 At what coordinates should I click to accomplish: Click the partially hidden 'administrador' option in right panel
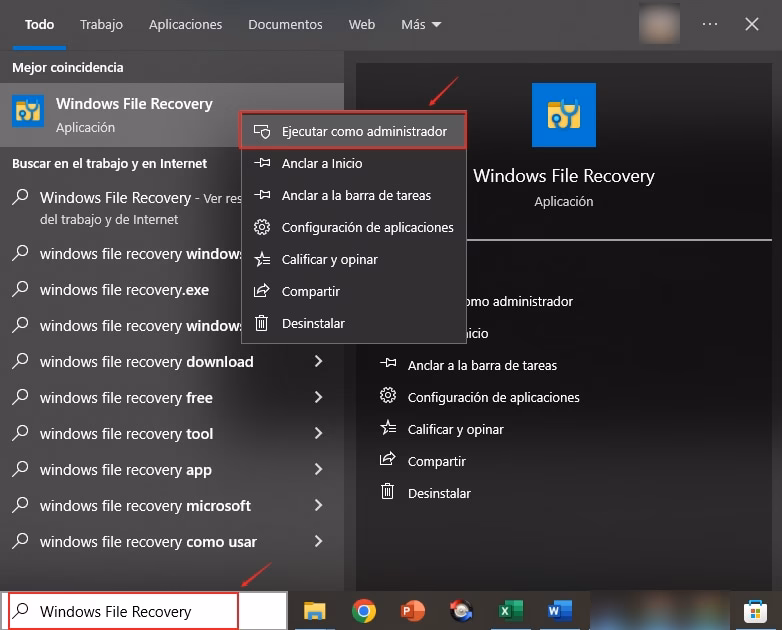point(520,301)
